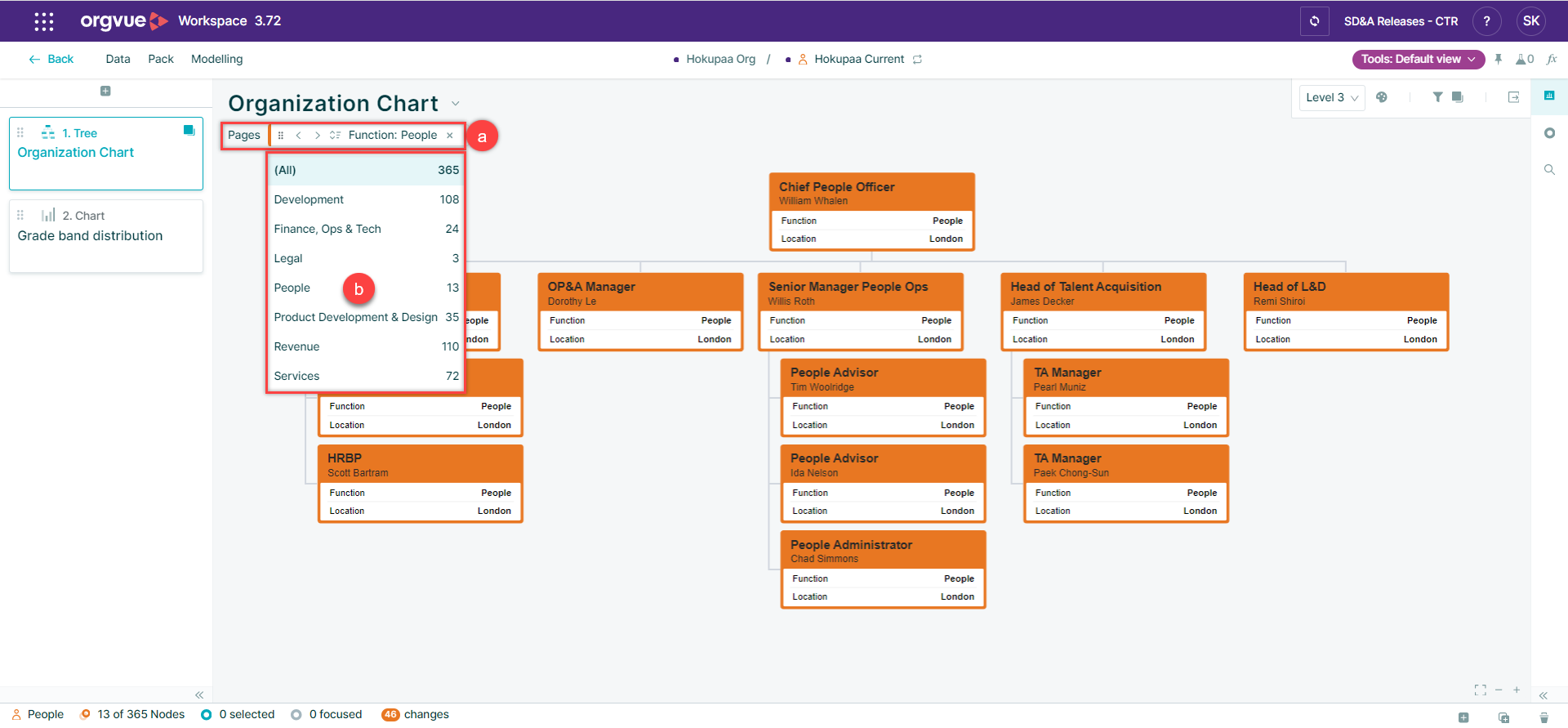Select Revenue in the pages list
This screenshot has width=1568, height=728.
coord(366,346)
